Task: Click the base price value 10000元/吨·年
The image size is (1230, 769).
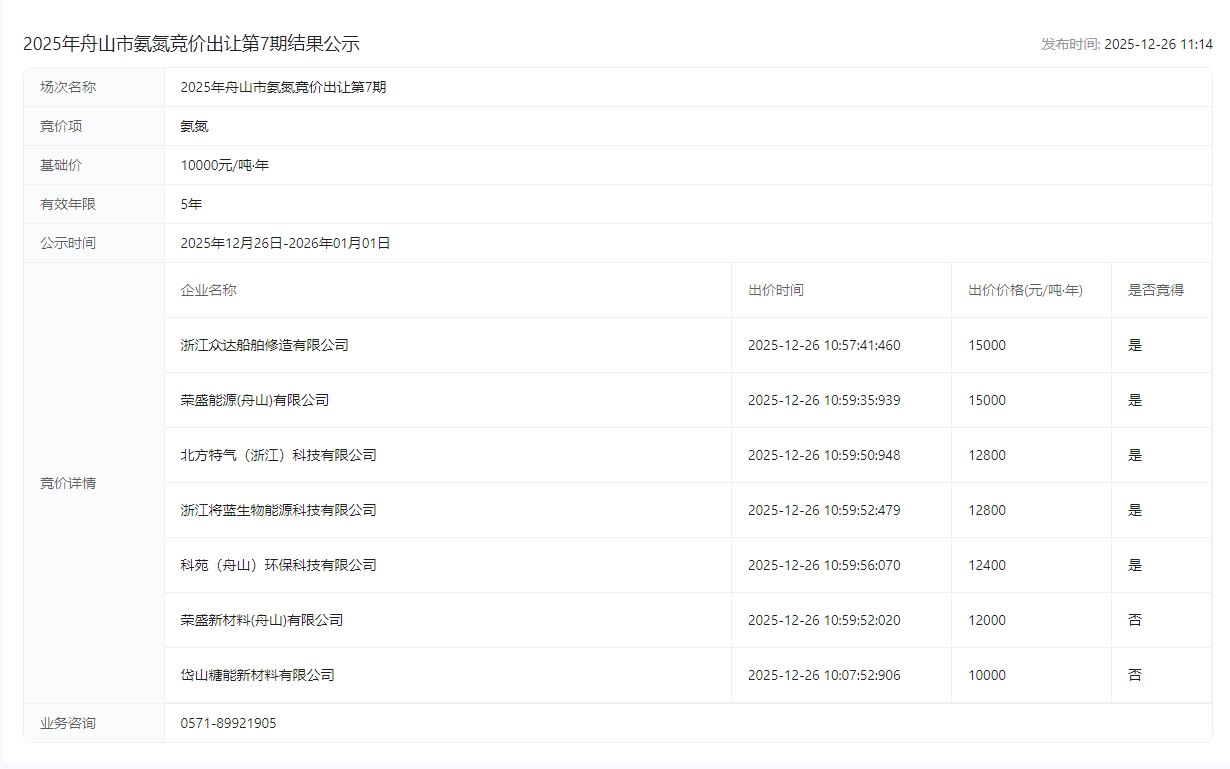Action: 224,165
